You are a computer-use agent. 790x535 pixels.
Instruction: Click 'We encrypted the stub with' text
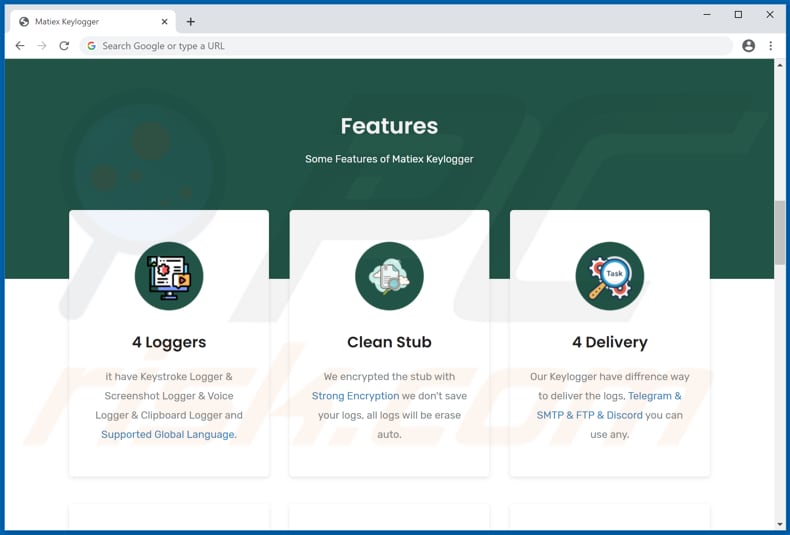click(x=389, y=377)
